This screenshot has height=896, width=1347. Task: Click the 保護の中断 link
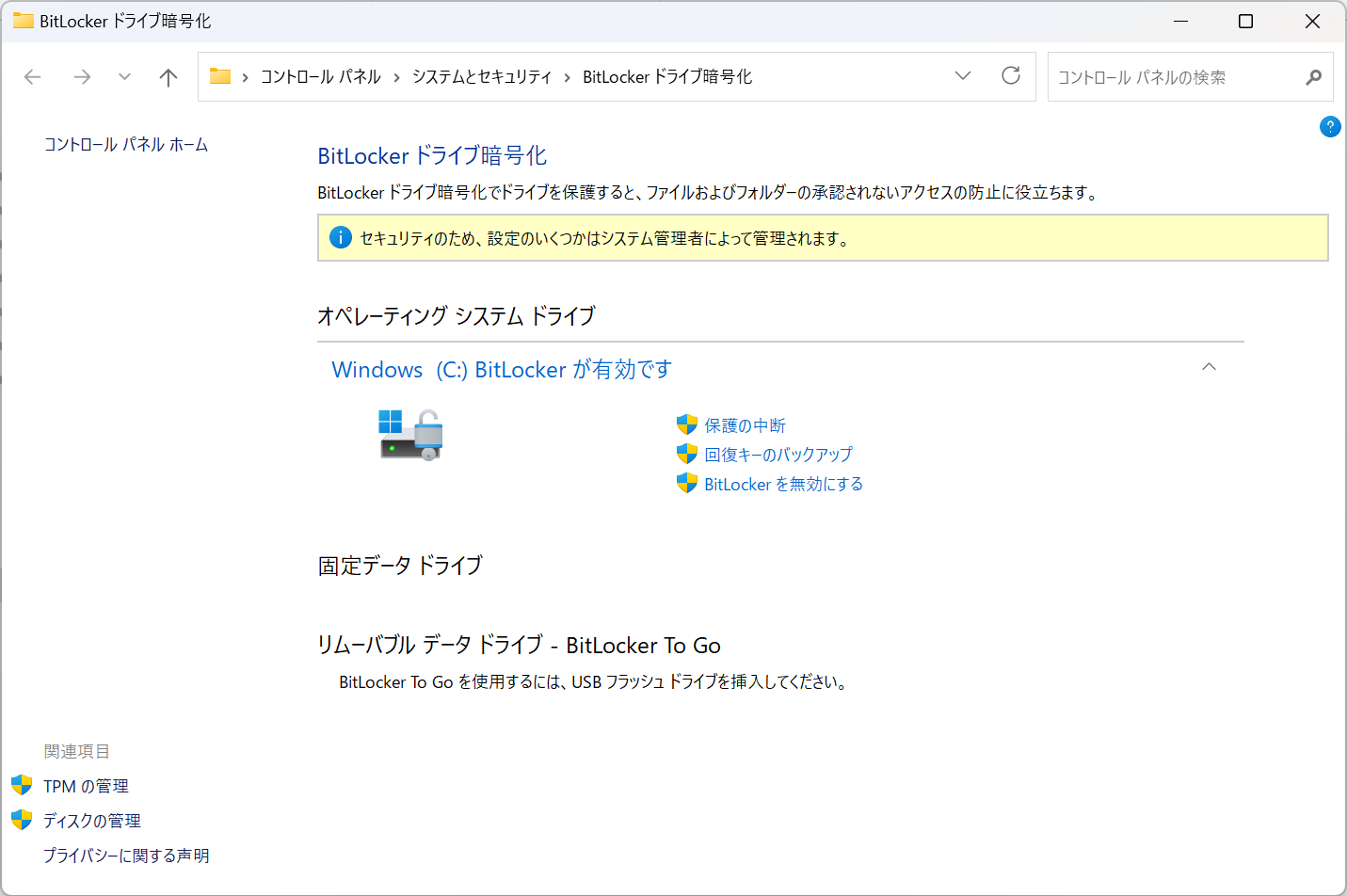tap(745, 425)
